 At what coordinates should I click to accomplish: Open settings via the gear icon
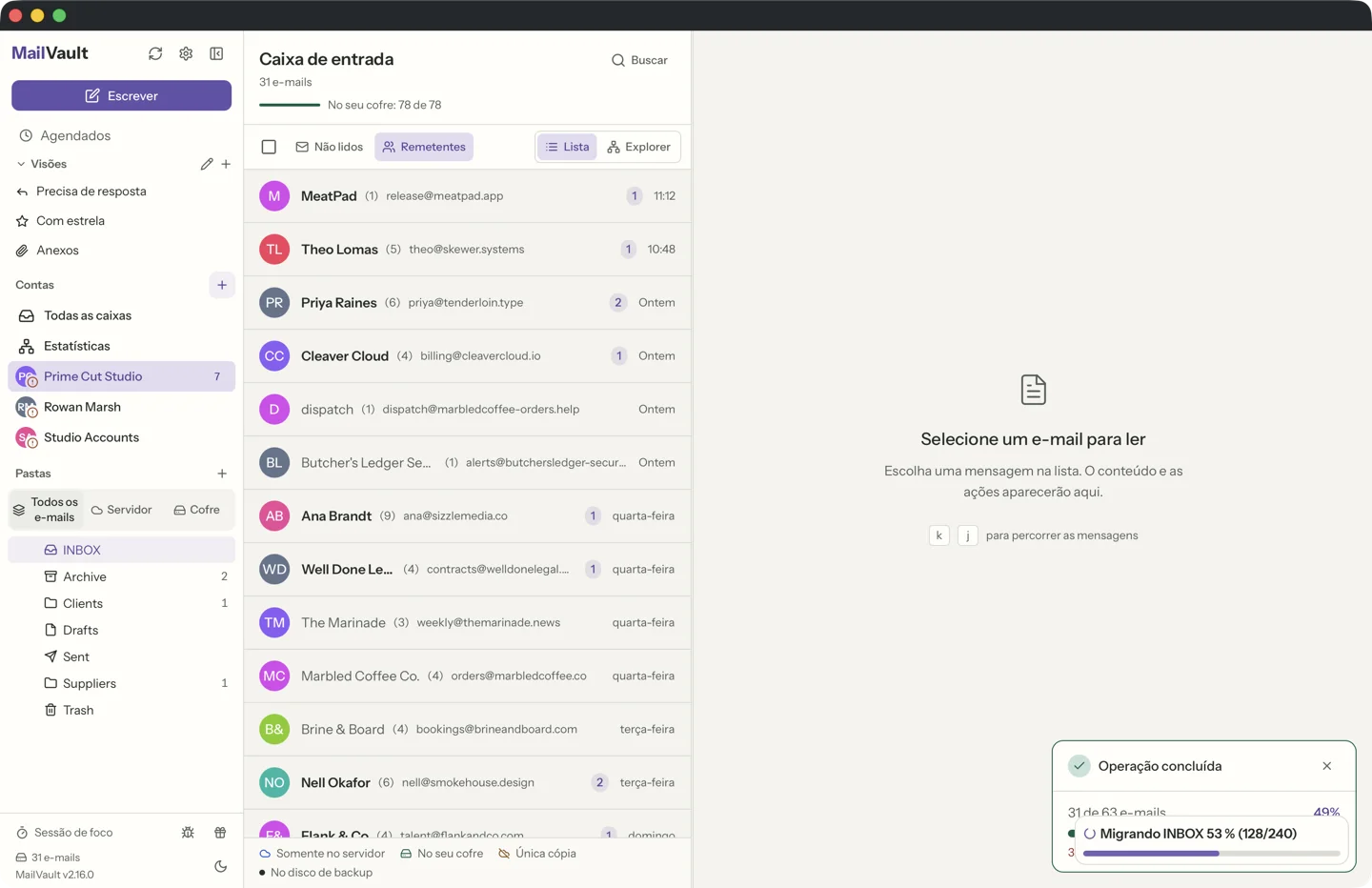click(186, 53)
